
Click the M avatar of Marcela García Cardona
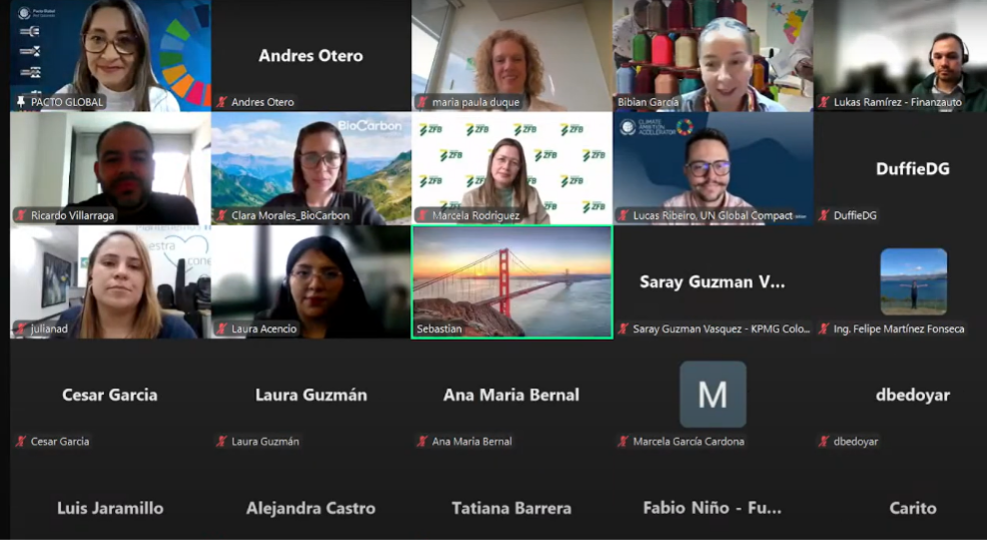click(713, 395)
